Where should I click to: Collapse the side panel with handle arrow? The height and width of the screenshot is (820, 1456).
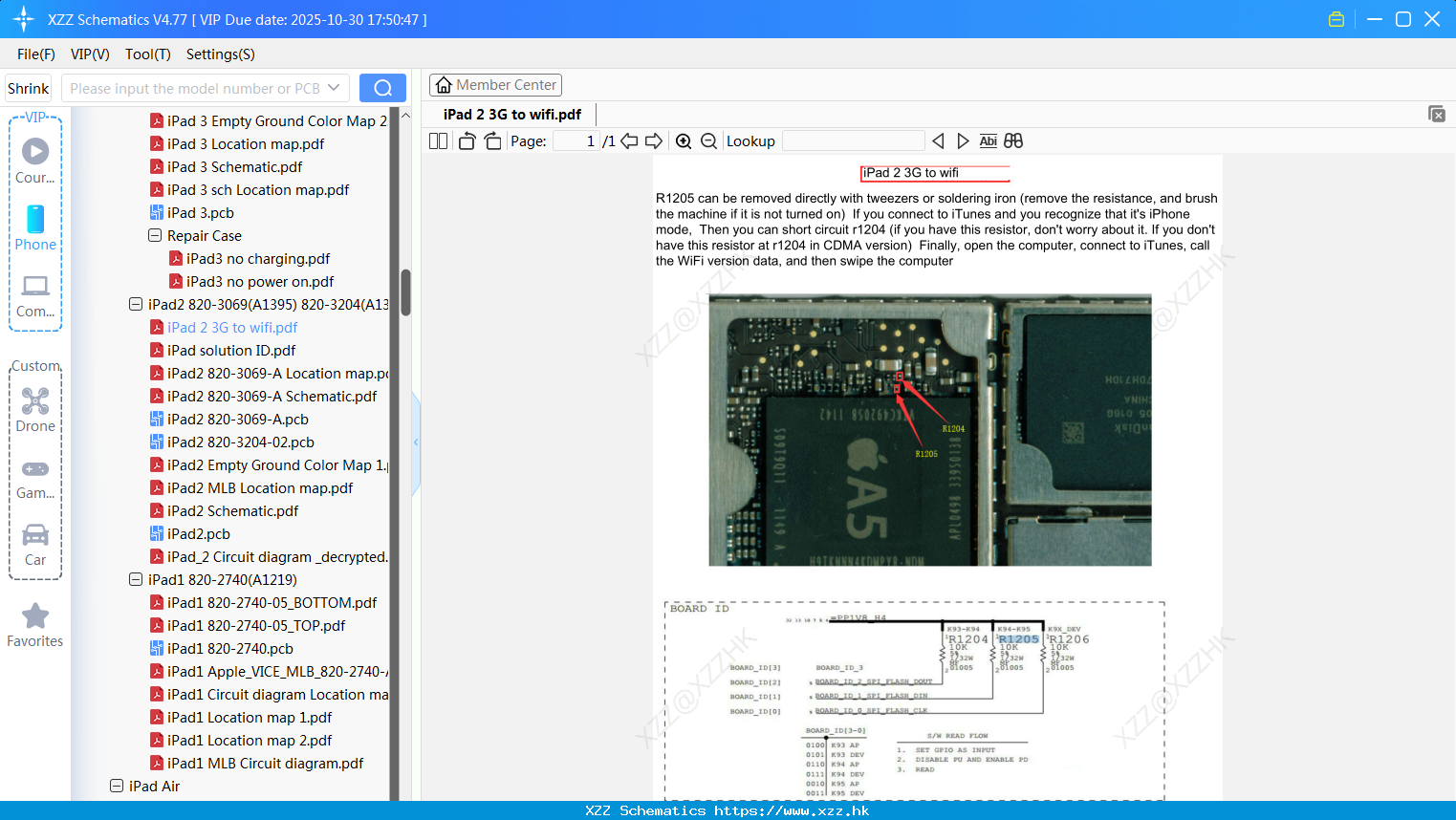pyautogui.click(x=416, y=442)
